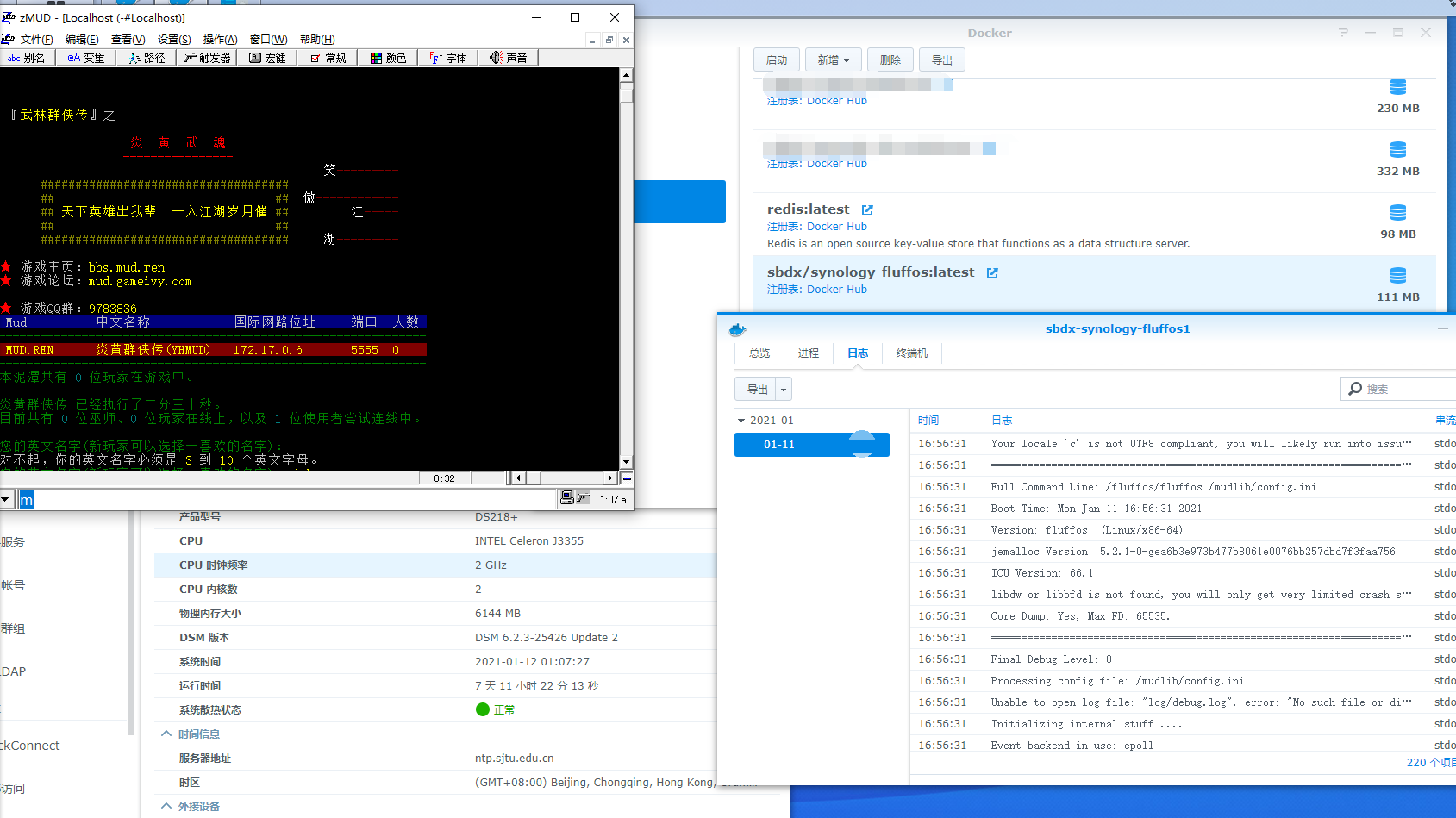Click the 删除 button in Docker toolbar
The width and height of the screenshot is (1456, 818).
click(890, 60)
